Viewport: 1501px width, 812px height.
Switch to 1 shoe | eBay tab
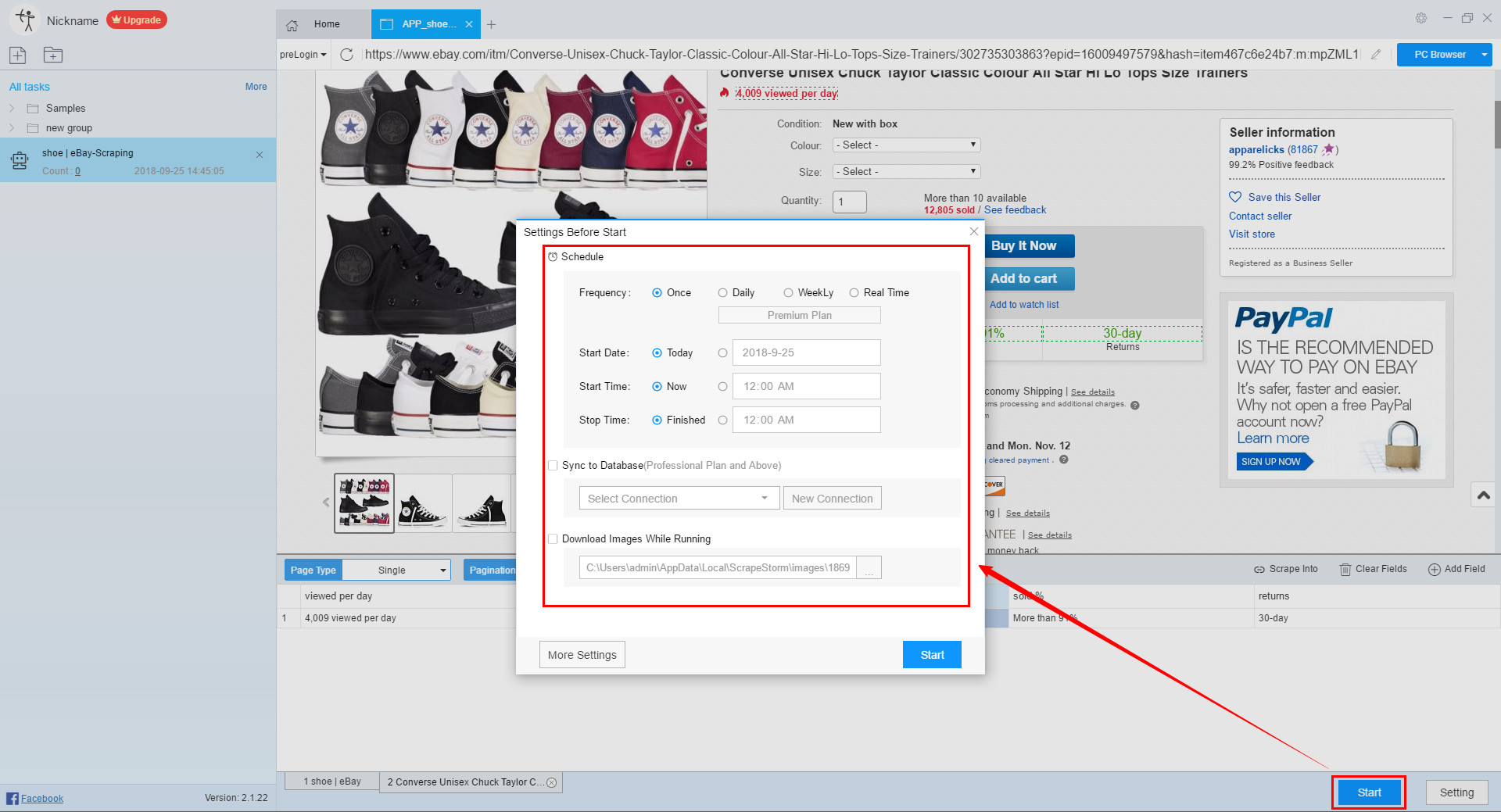point(331,782)
